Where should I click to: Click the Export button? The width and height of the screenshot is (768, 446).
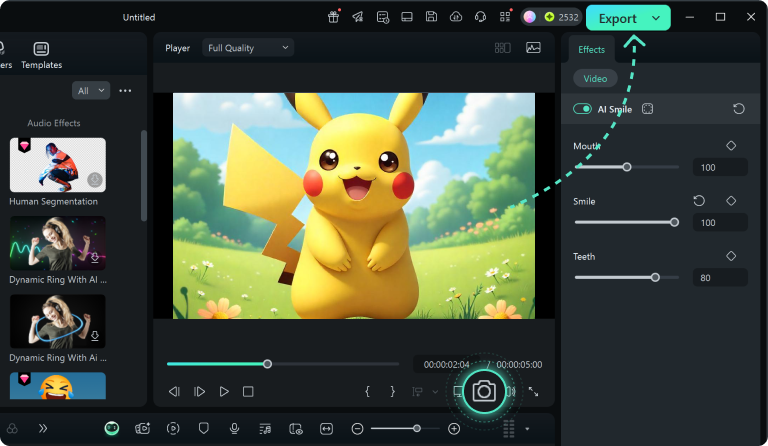pyautogui.click(x=618, y=18)
